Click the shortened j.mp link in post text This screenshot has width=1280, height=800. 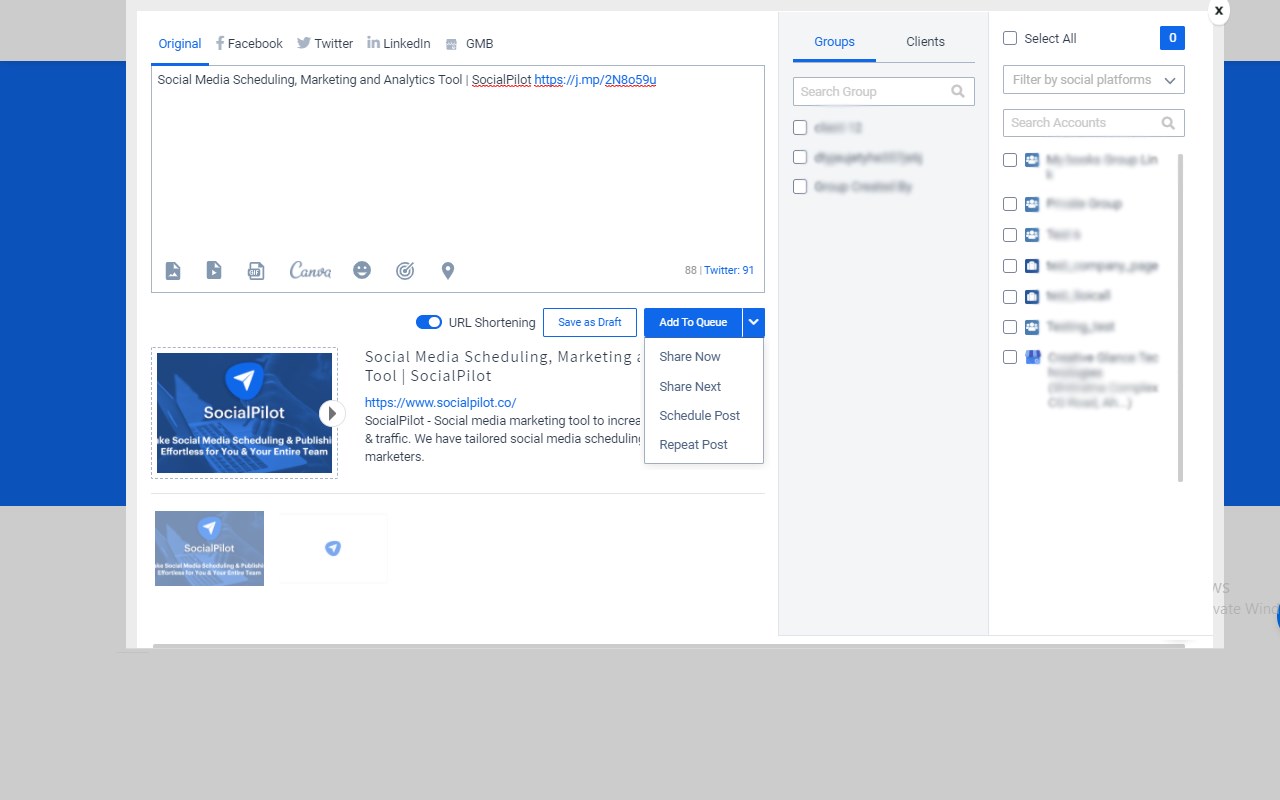pyautogui.click(x=595, y=80)
